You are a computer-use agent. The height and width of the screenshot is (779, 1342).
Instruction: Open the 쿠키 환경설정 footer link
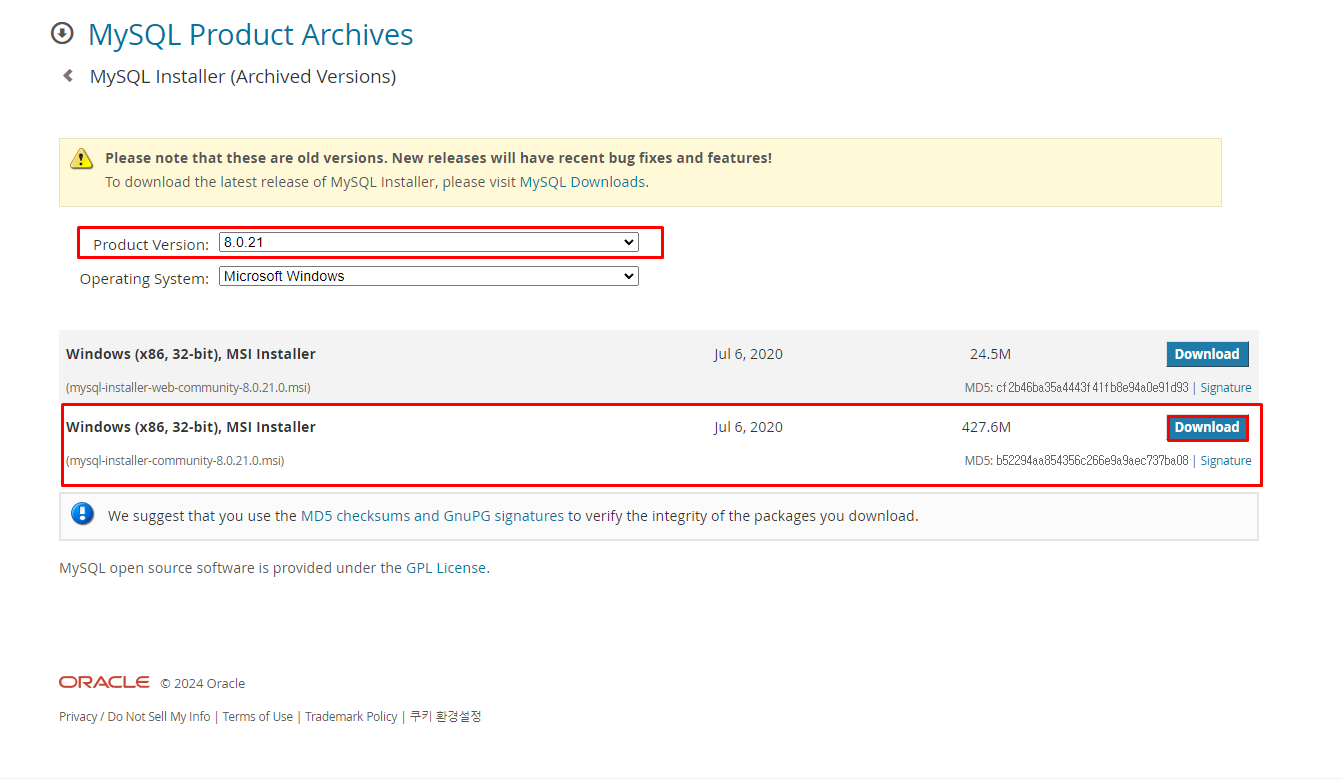pos(445,716)
